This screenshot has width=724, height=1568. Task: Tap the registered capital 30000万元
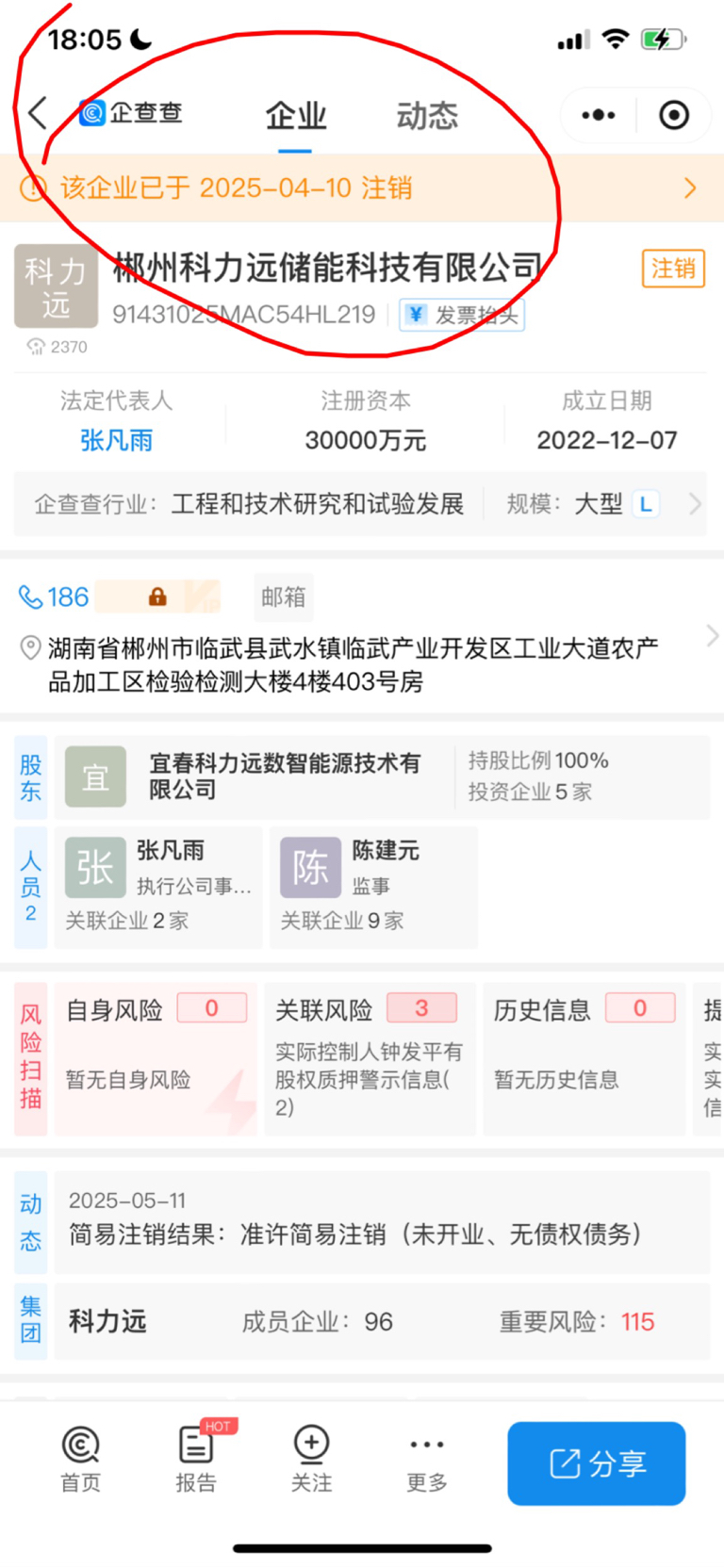point(366,440)
